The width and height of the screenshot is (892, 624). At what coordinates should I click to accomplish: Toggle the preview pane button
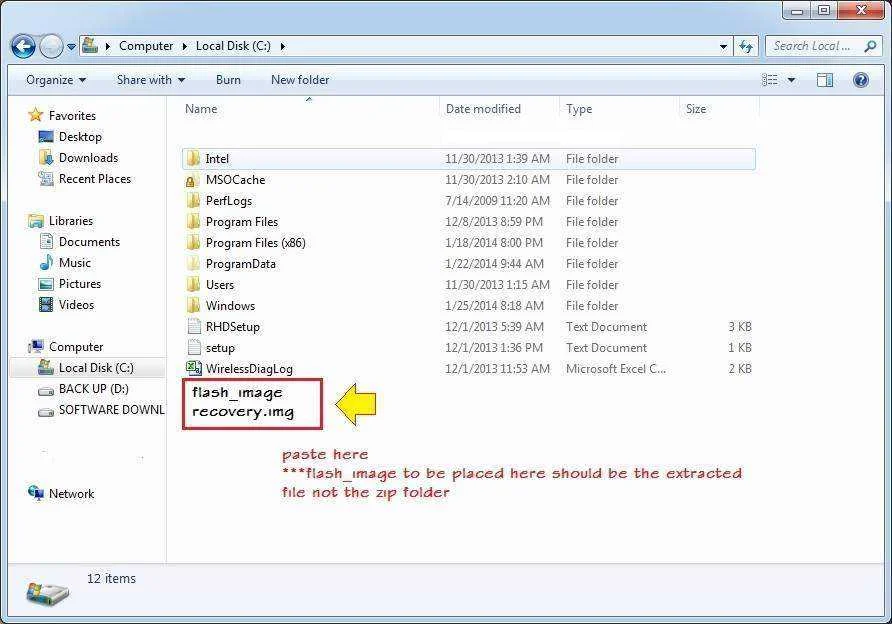click(825, 80)
